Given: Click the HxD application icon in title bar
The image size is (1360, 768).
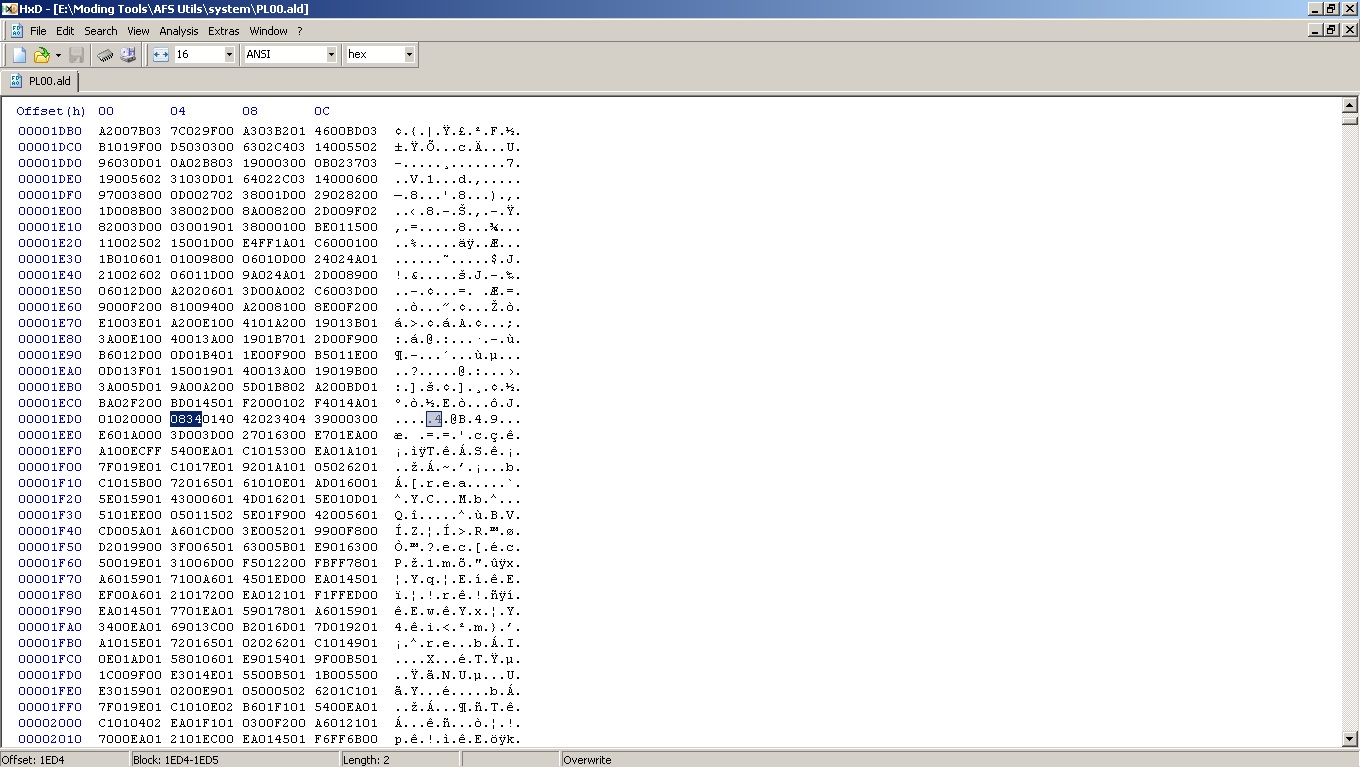Looking at the screenshot, I should (9, 9).
